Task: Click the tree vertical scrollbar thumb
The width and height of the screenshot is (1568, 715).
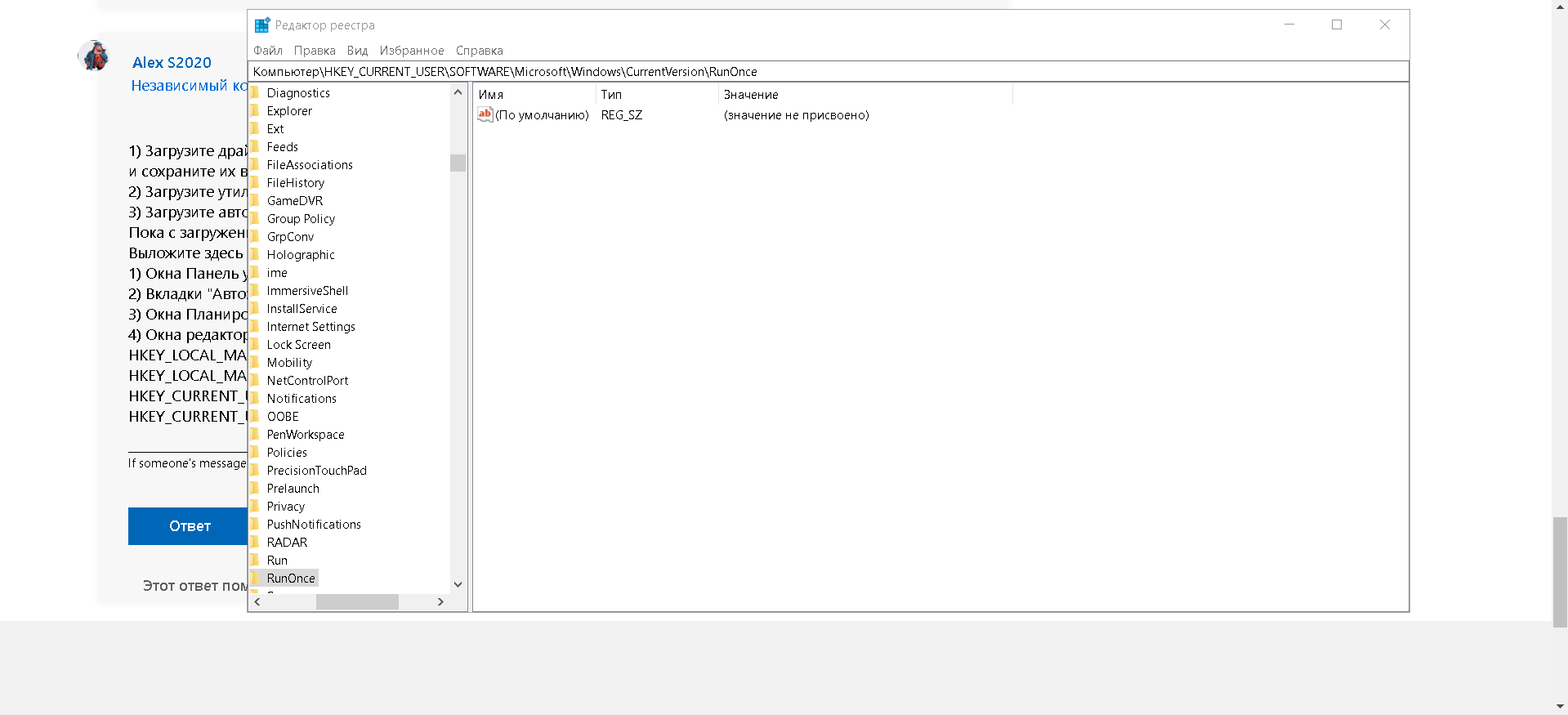Action: (x=458, y=163)
